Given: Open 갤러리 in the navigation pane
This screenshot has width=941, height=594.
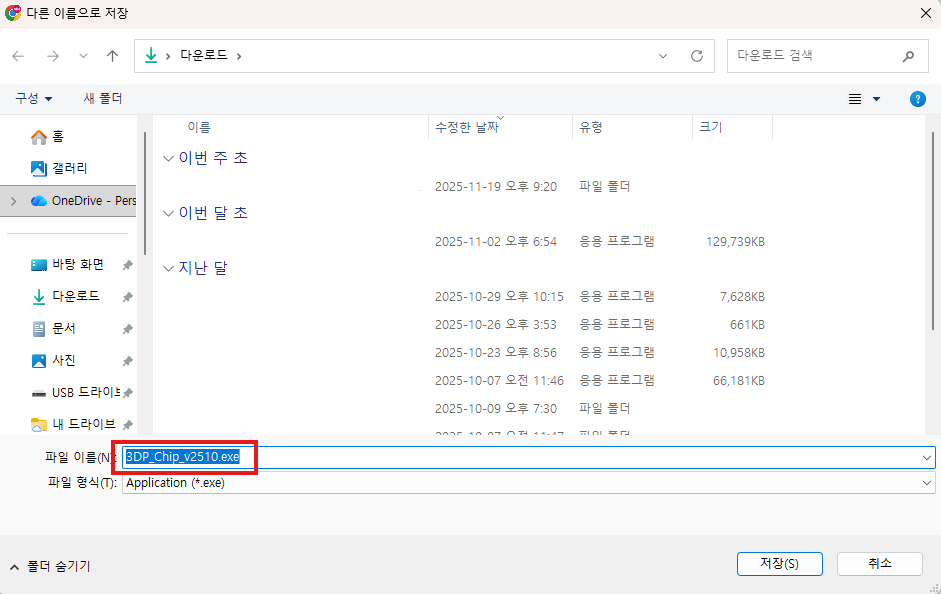Looking at the screenshot, I should (59, 169).
